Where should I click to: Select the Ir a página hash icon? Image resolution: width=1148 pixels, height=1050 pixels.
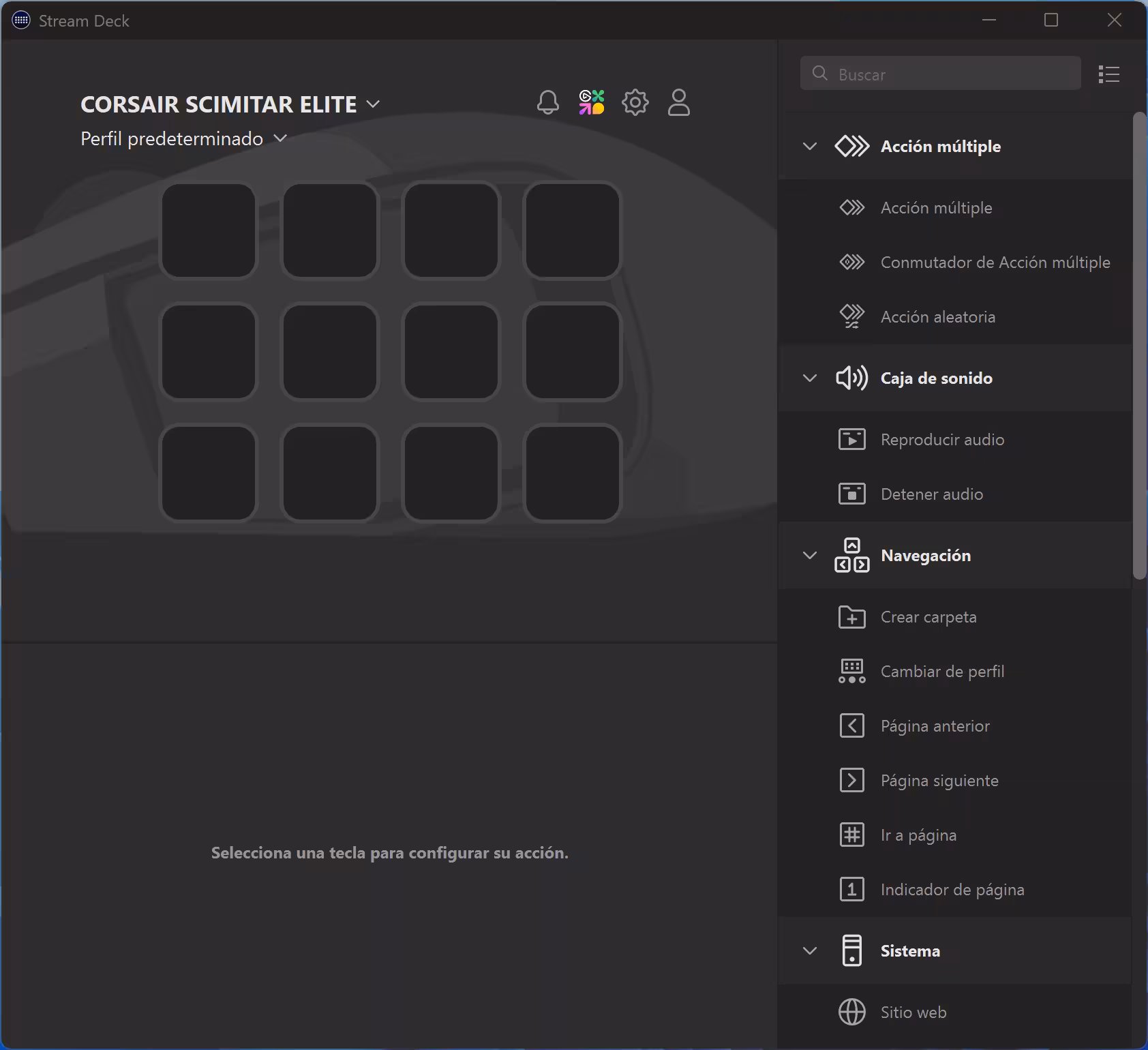tap(852, 835)
